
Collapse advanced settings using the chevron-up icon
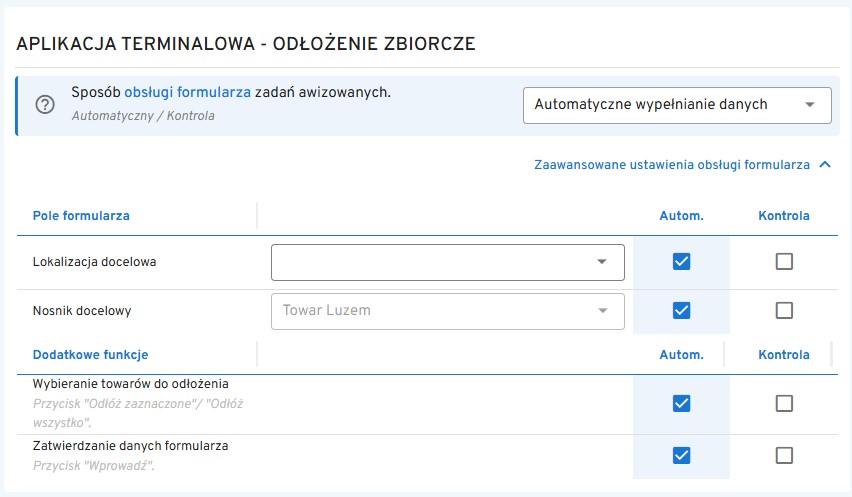825,165
